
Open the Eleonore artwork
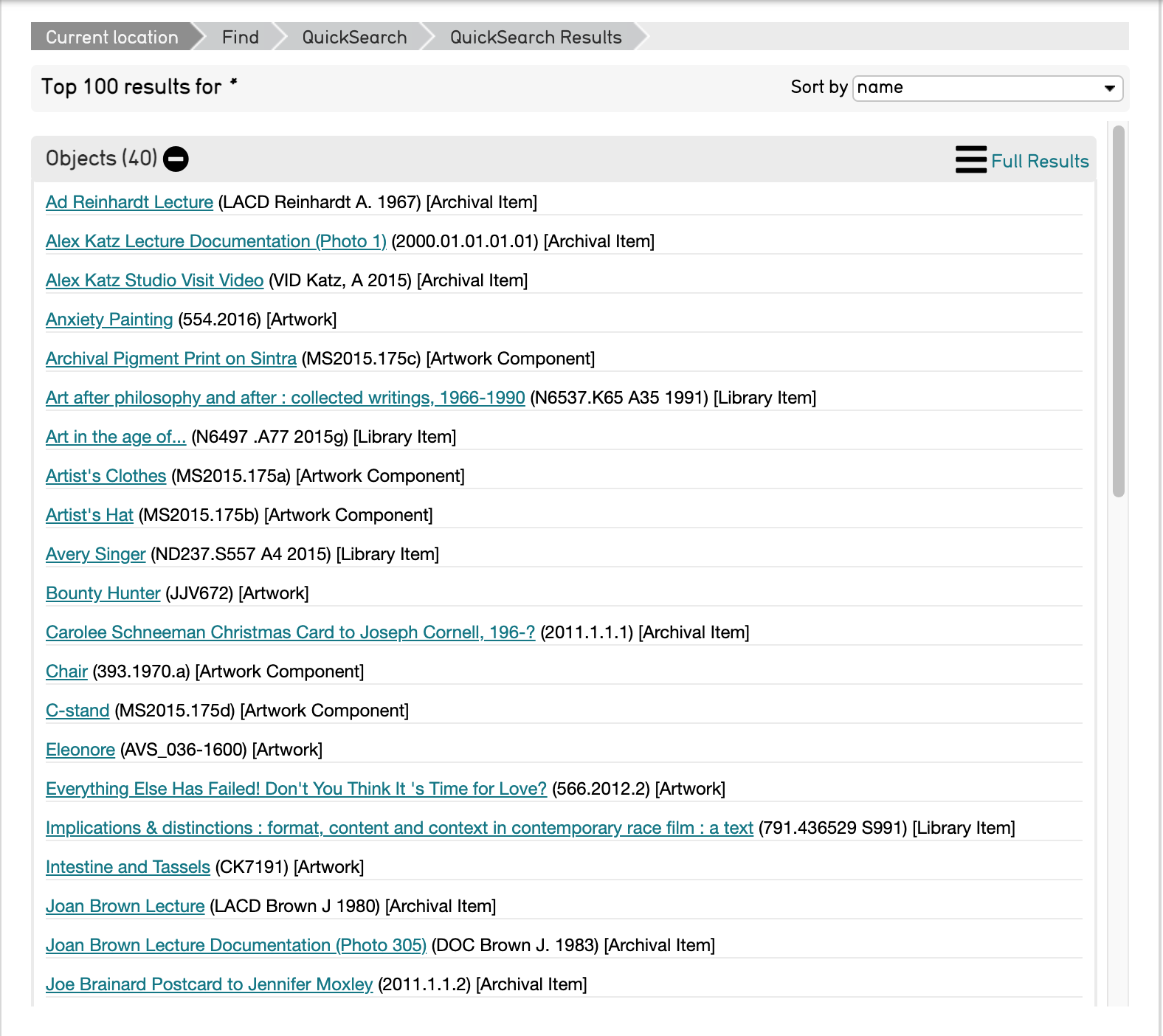80,750
